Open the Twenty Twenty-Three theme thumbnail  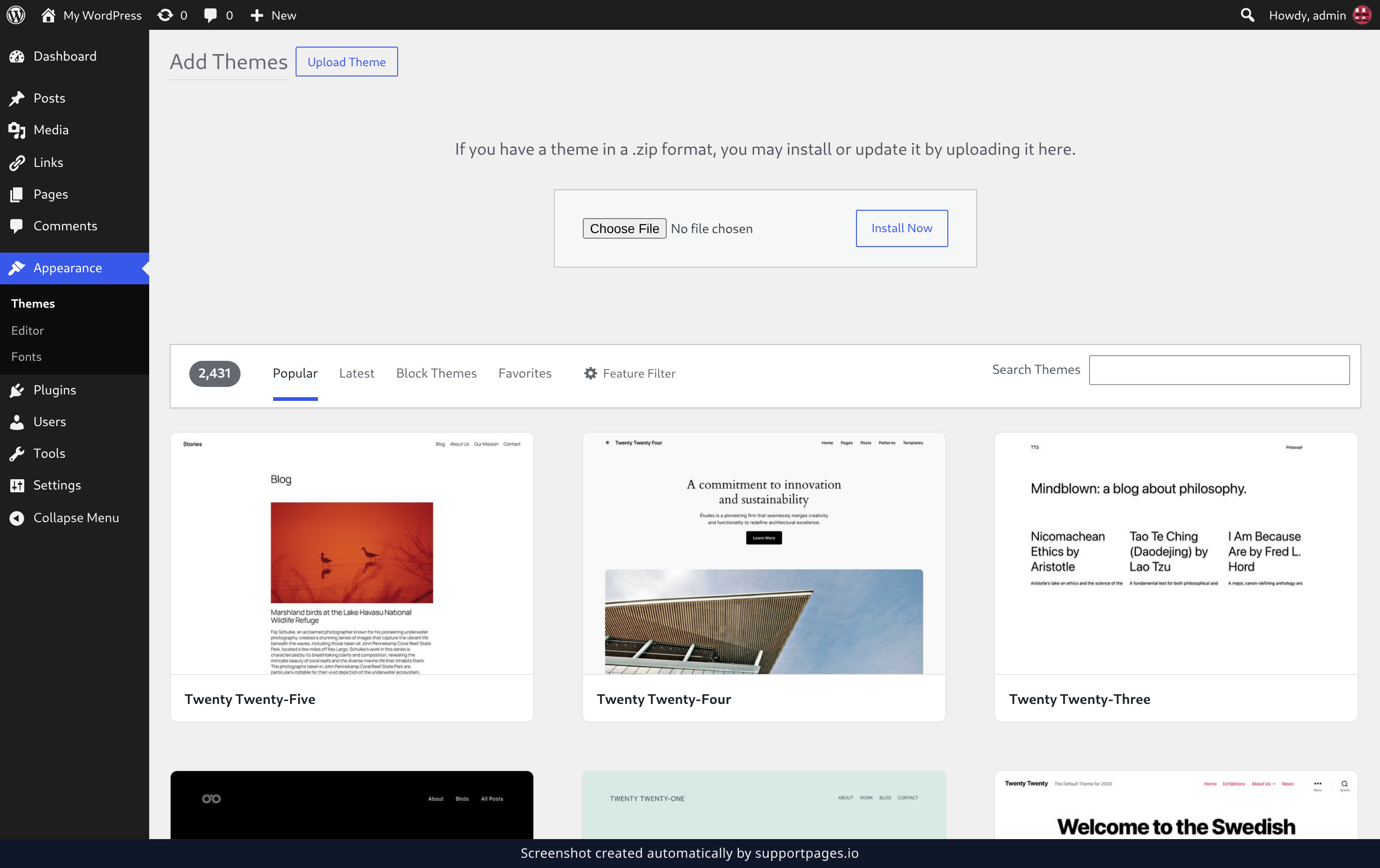point(1176,553)
